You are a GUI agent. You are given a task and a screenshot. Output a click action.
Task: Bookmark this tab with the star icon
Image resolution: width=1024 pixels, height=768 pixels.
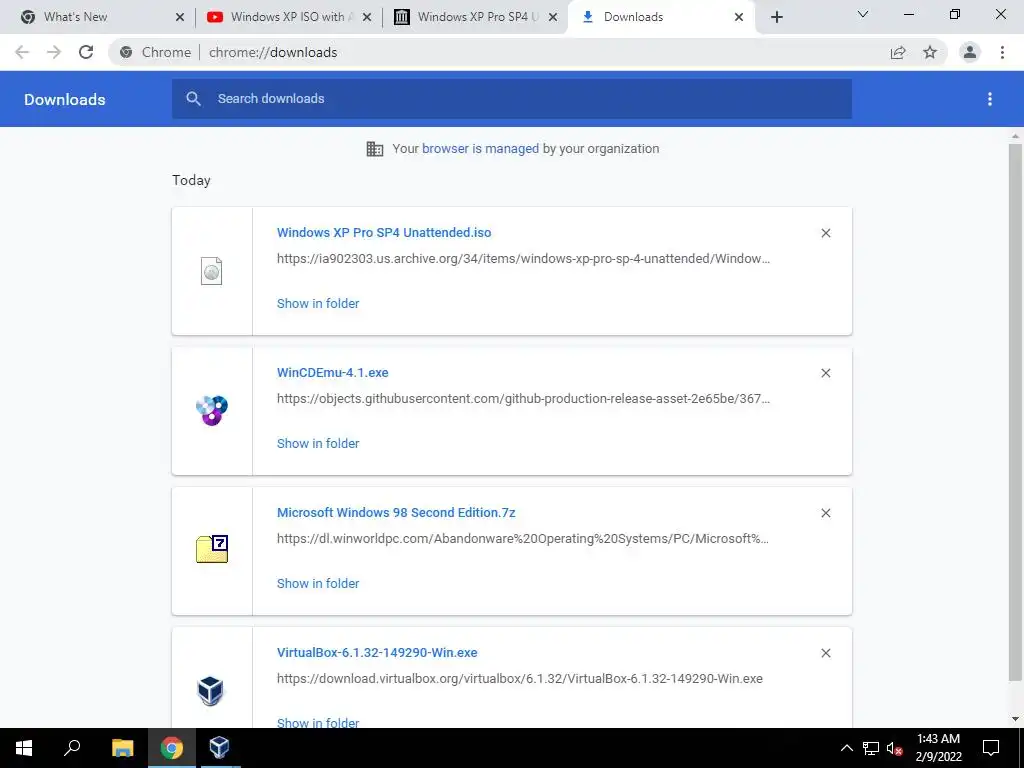(x=930, y=52)
